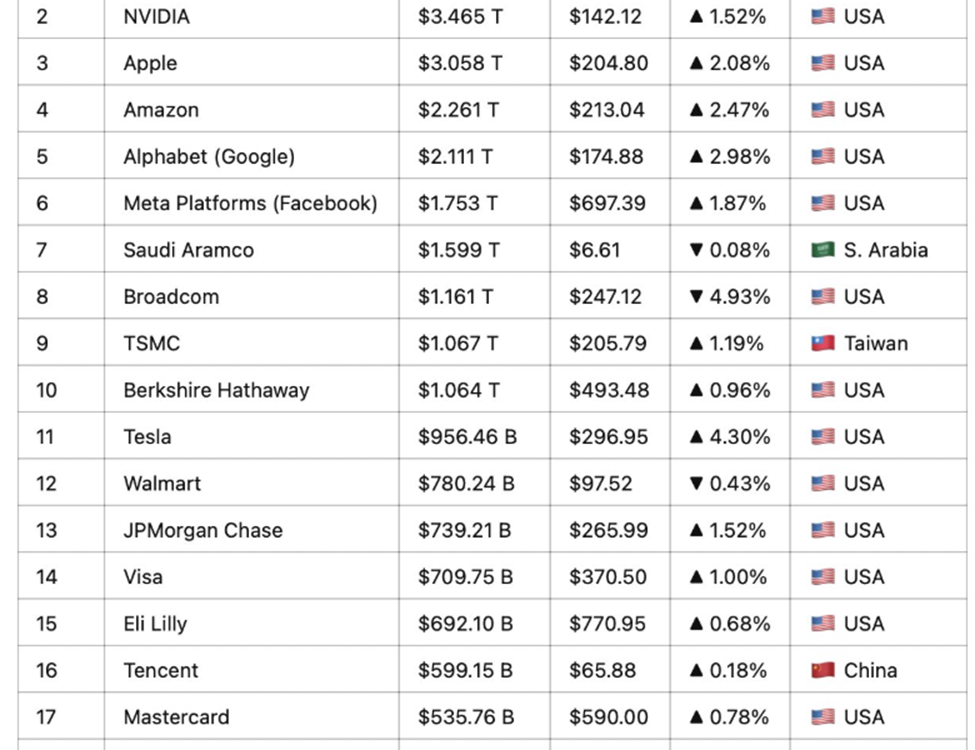Click the USA flag in NVIDIA row

pos(822,17)
